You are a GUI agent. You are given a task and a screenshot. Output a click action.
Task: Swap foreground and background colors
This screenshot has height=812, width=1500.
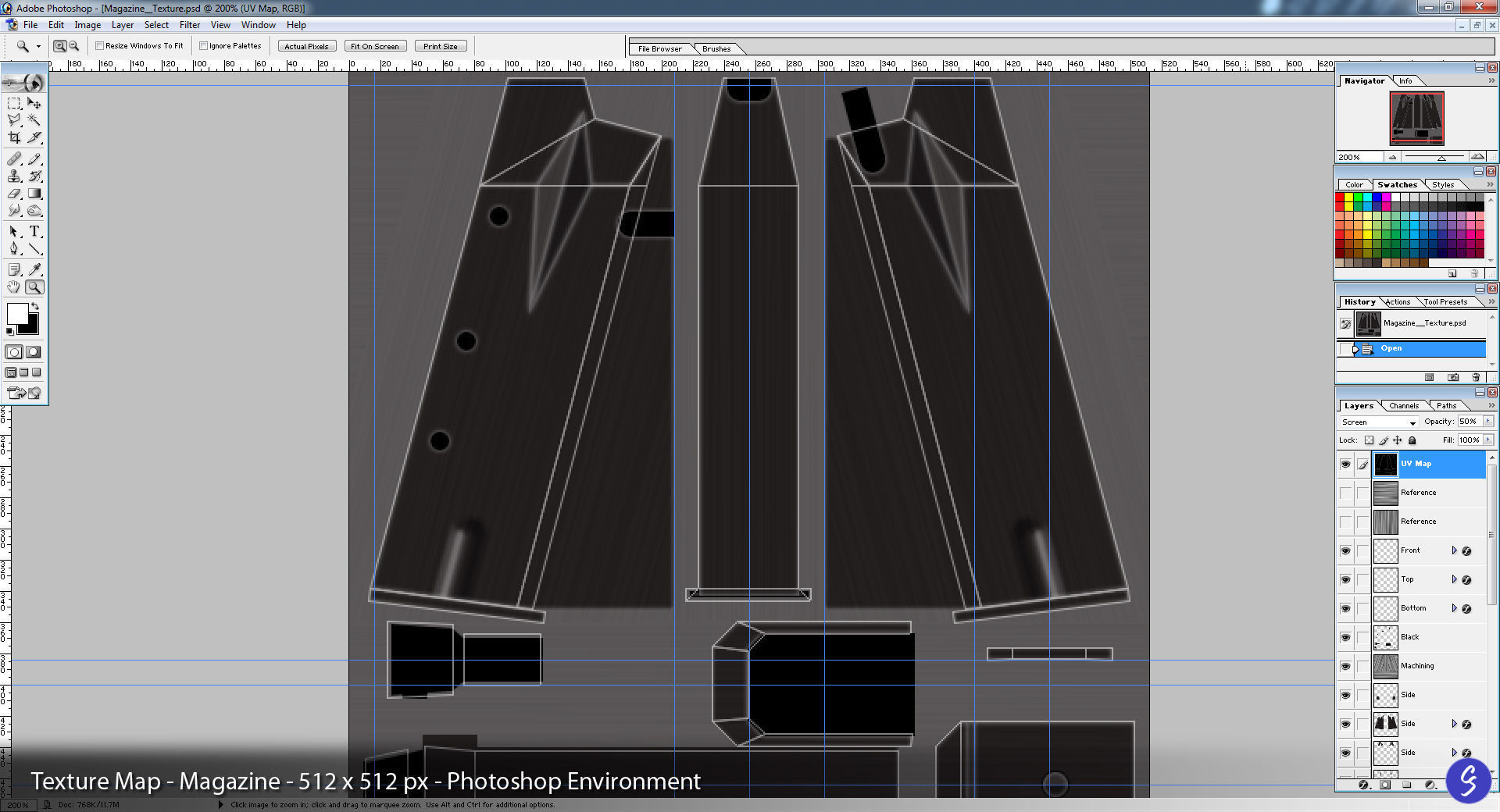[34, 305]
